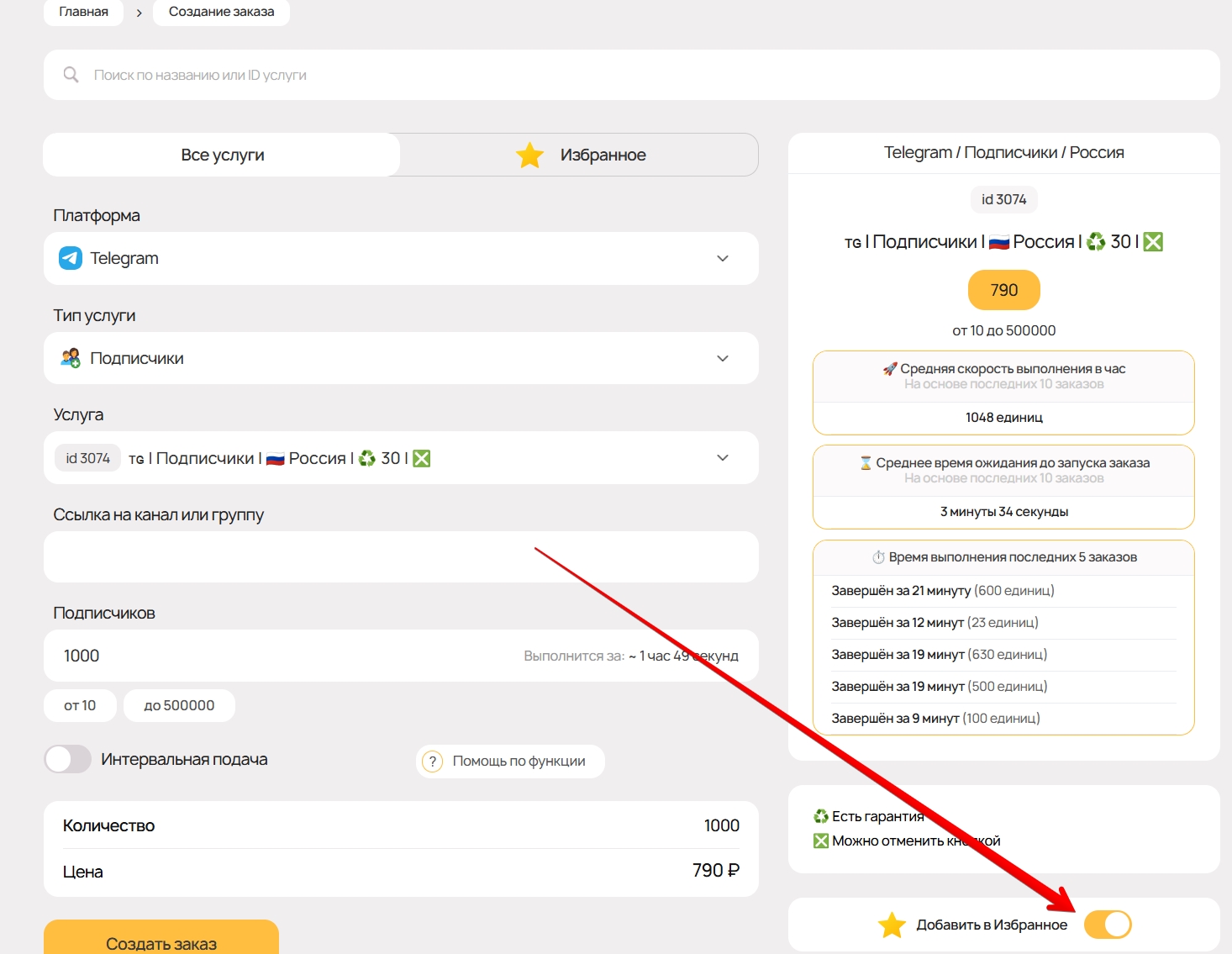Click the rocket icon for average speed
Image resolution: width=1232 pixels, height=954 pixels.
click(890, 369)
